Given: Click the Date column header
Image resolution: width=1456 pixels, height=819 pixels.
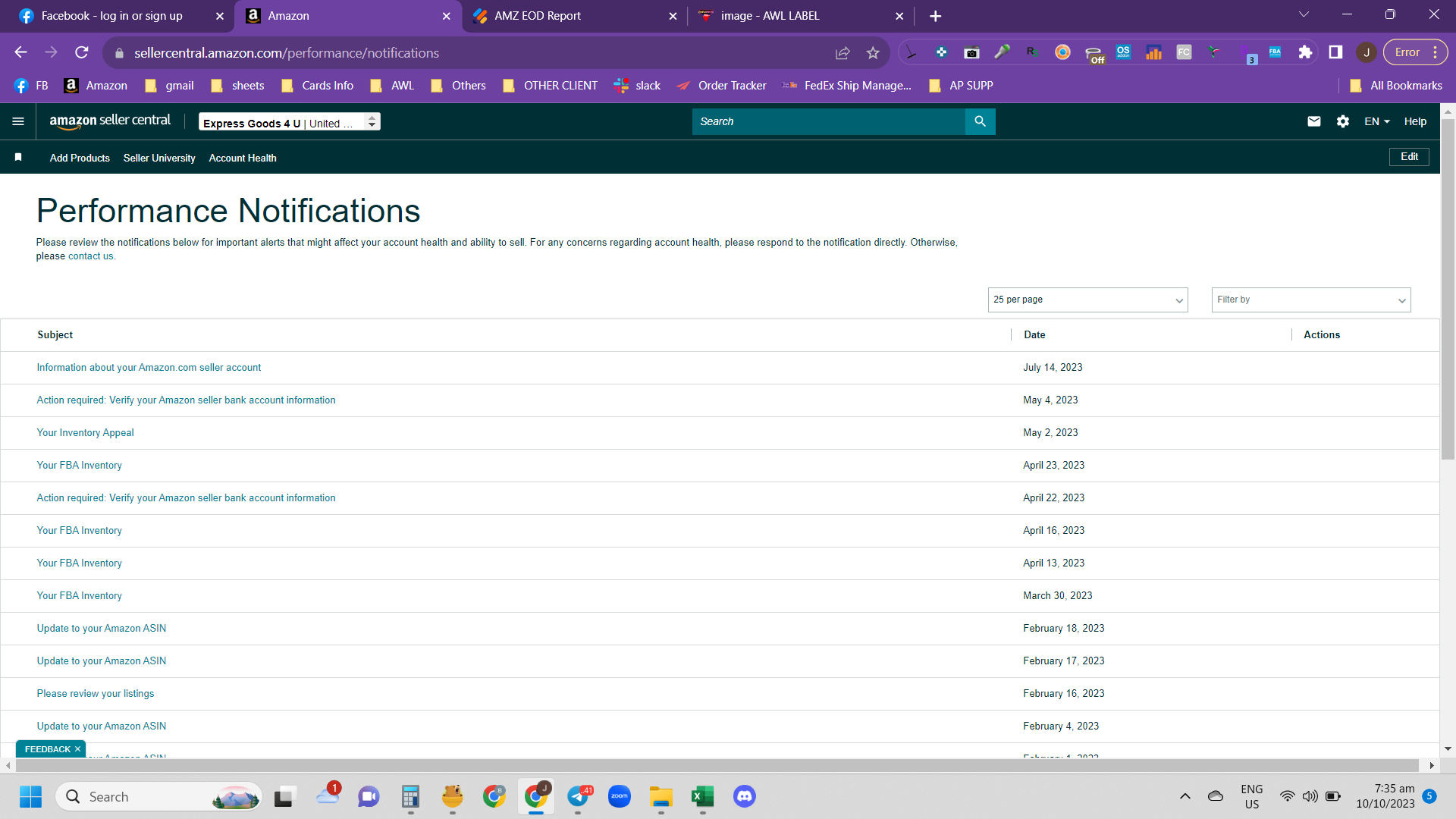Looking at the screenshot, I should 1034,335.
